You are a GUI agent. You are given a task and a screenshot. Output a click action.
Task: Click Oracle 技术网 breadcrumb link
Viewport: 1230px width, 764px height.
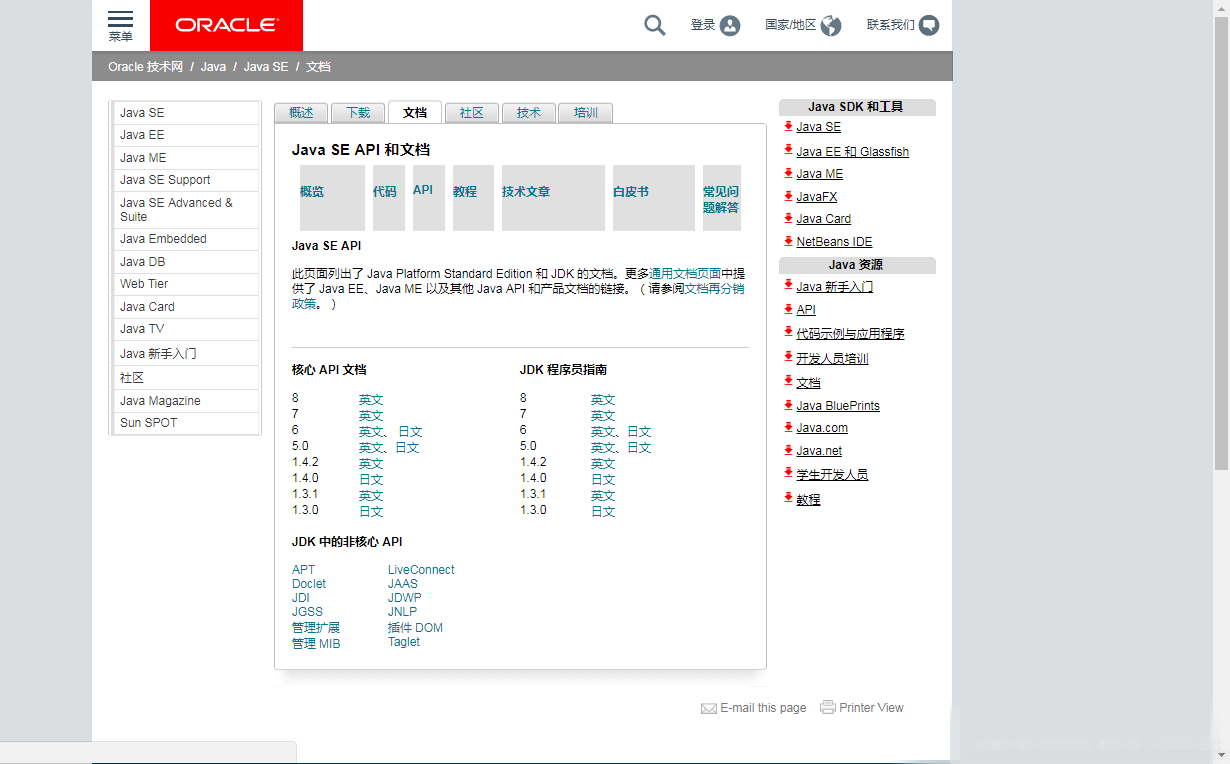point(146,67)
